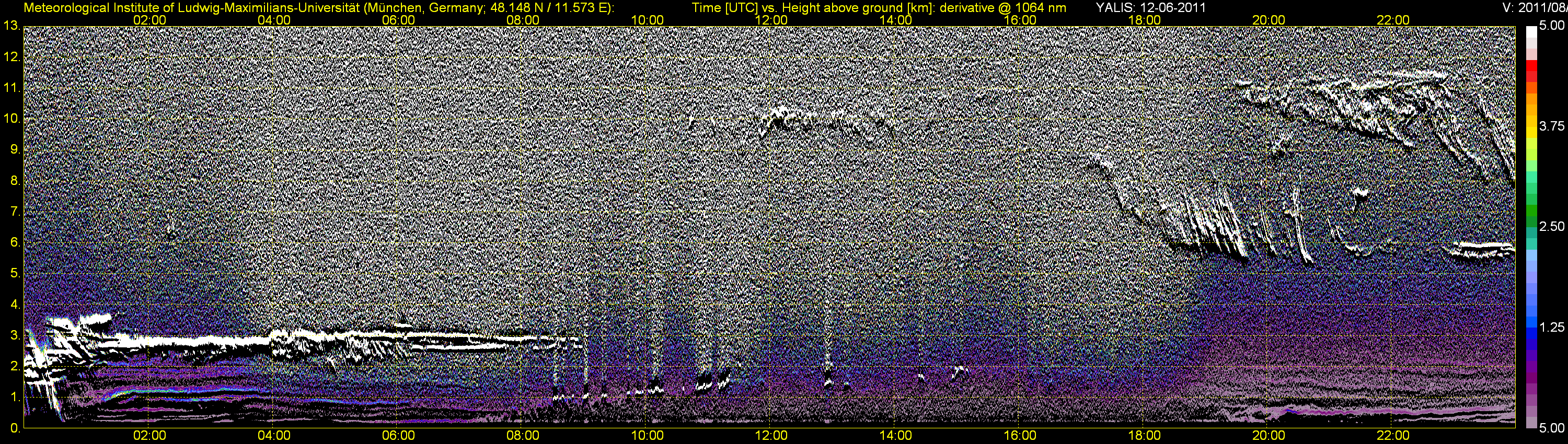Click the 20:00 label on the upper time axis
Image resolution: width=1568 pixels, height=444 pixels.
click(x=1269, y=20)
